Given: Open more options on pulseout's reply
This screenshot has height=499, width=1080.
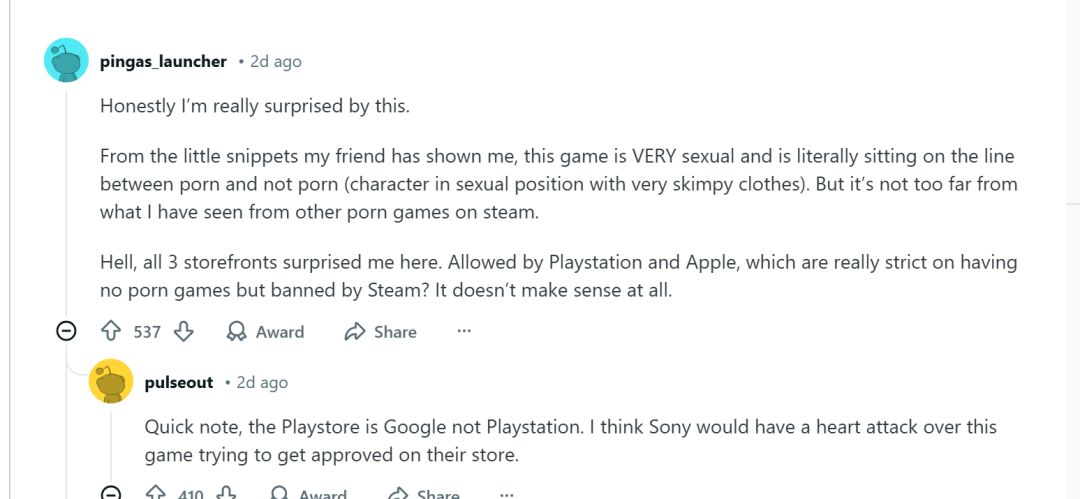Looking at the screenshot, I should 507,493.
